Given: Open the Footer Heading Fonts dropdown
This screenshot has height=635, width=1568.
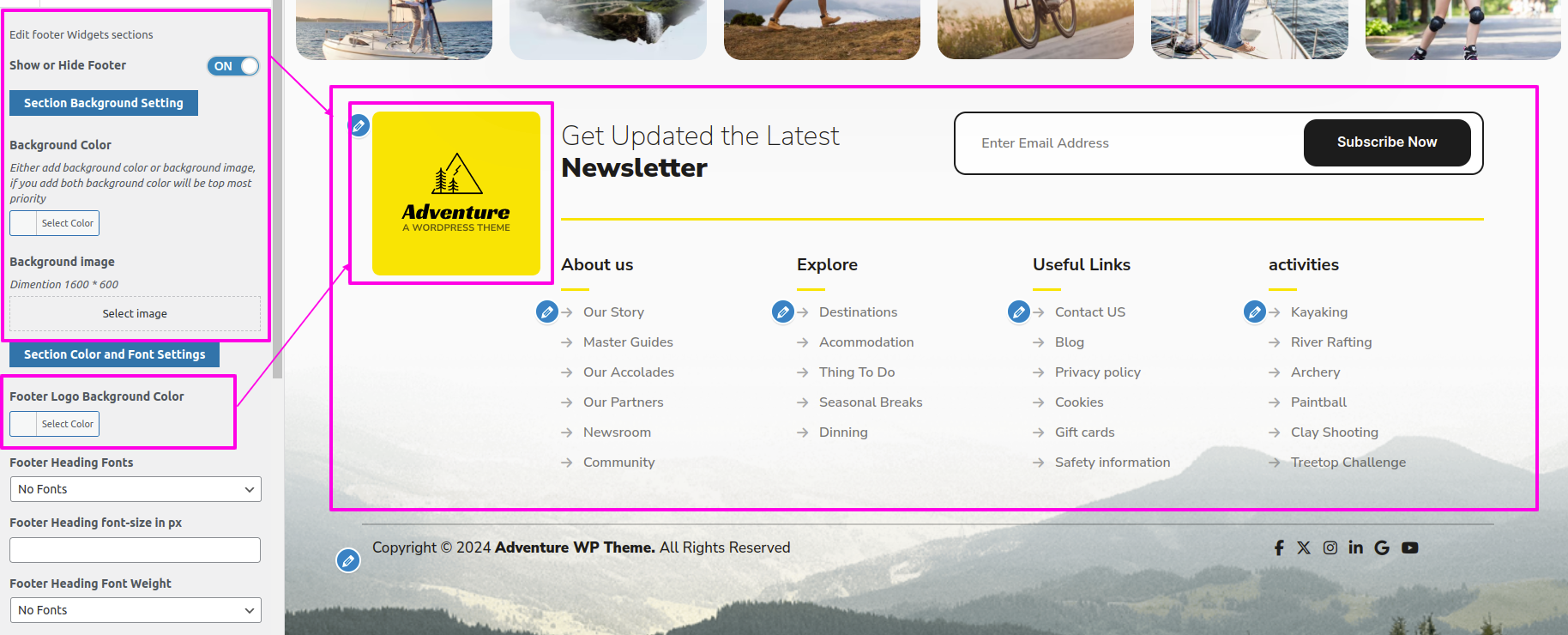Looking at the screenshot, I should pos(136,489).
